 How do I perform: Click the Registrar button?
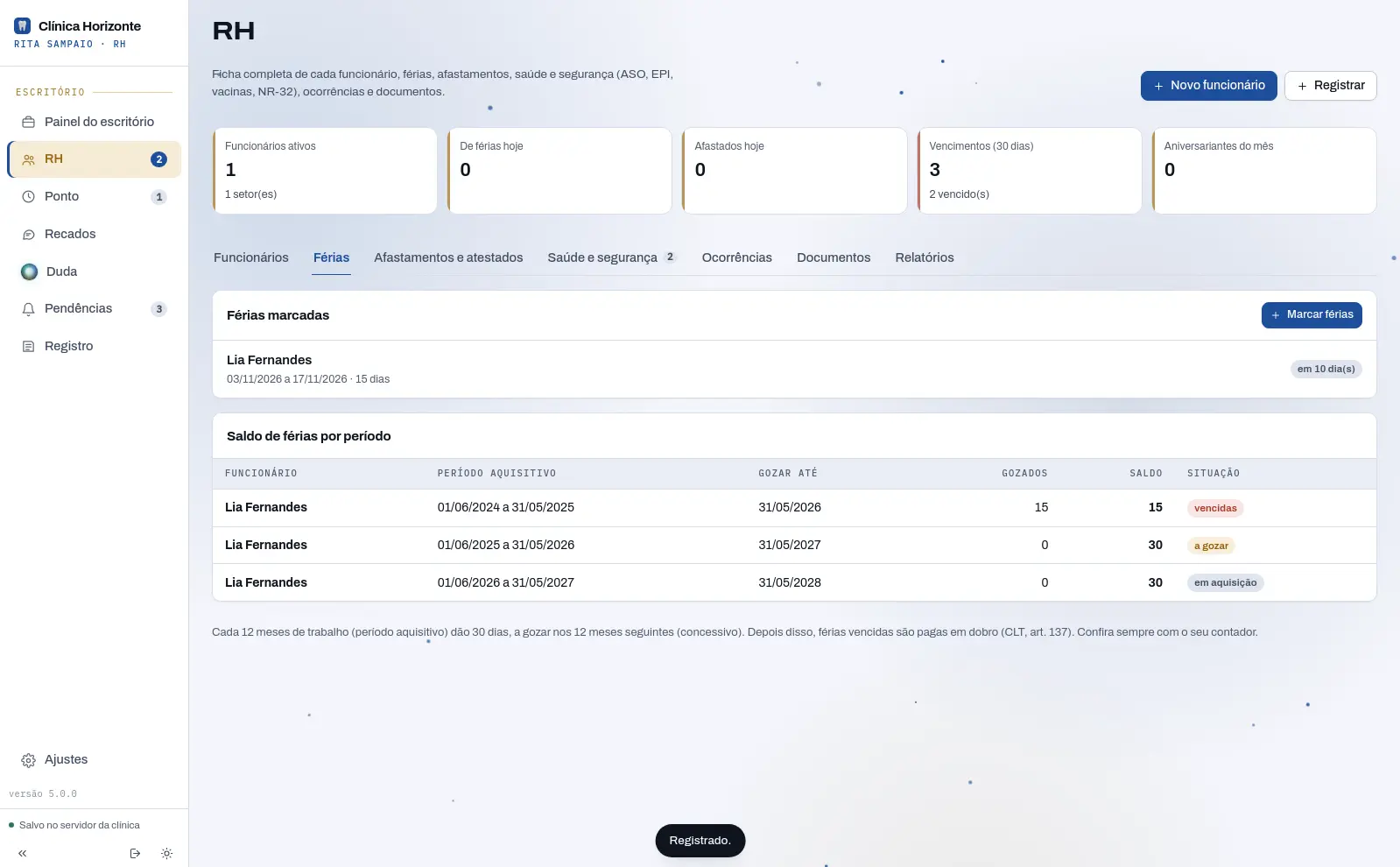1331,86
